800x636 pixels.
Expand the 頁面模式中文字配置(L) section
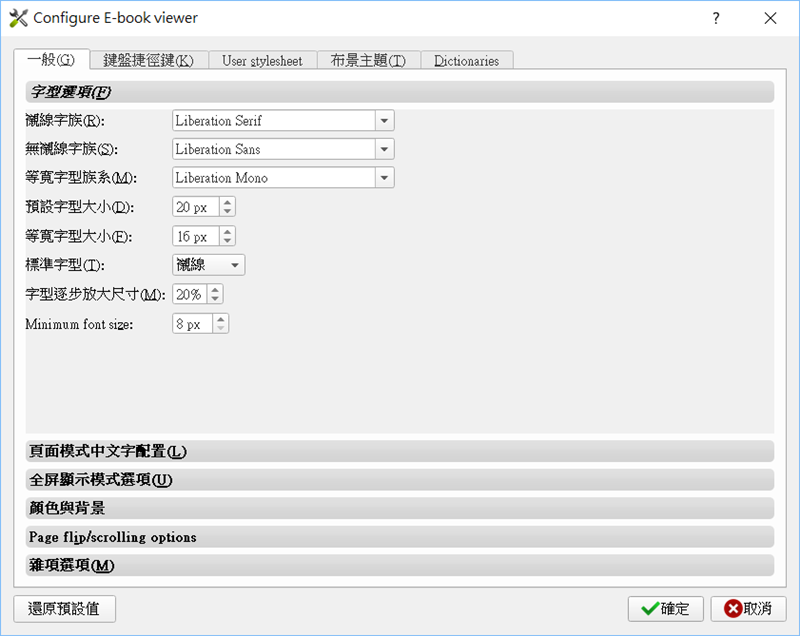click(x=399, y=451)
